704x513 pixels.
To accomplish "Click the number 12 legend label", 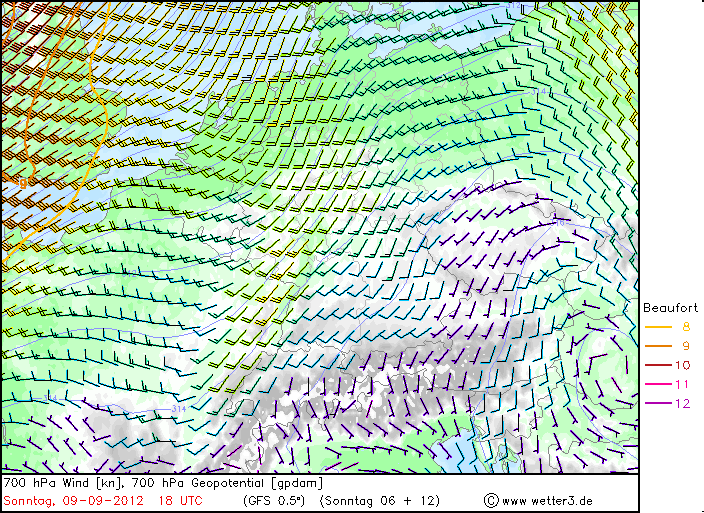I will tap(683, 403).
